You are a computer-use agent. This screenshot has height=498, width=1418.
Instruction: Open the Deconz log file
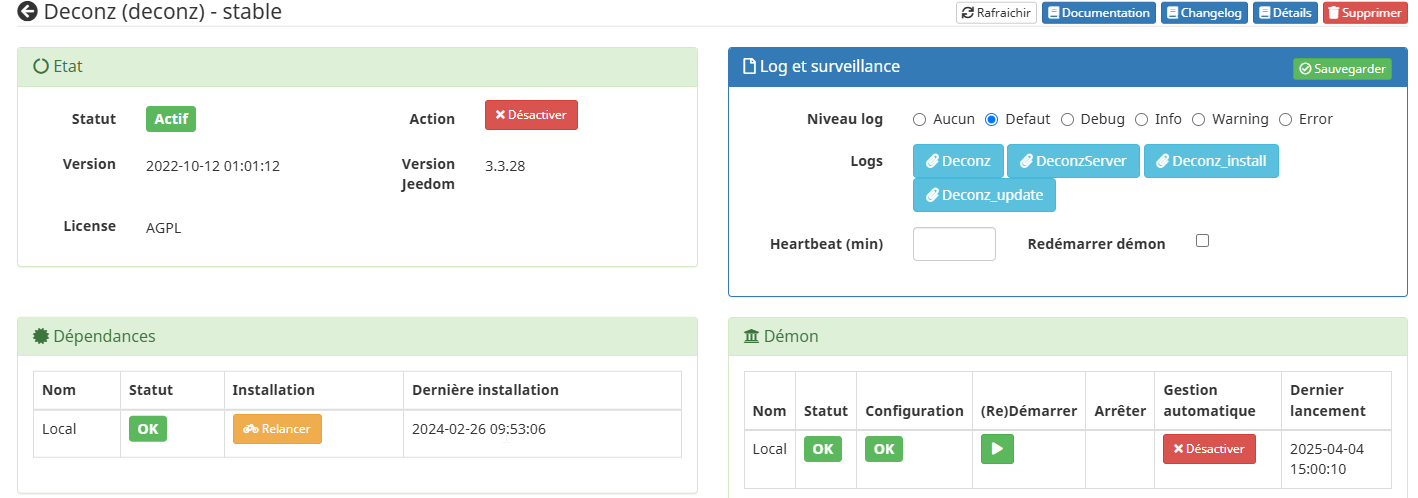tap(958, 161)
